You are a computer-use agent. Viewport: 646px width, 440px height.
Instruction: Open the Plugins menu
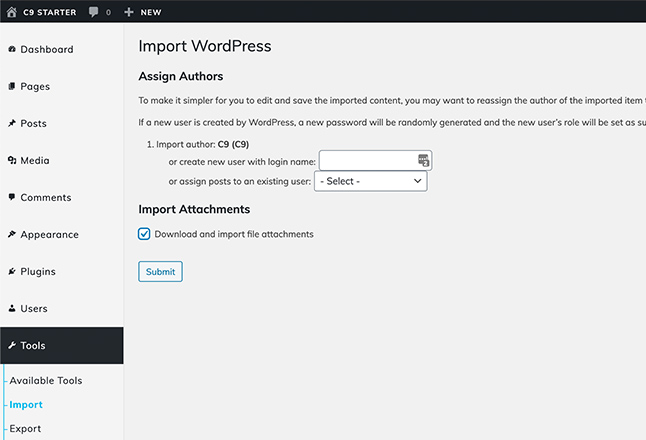pyautogui.click(x=38, y=272)
